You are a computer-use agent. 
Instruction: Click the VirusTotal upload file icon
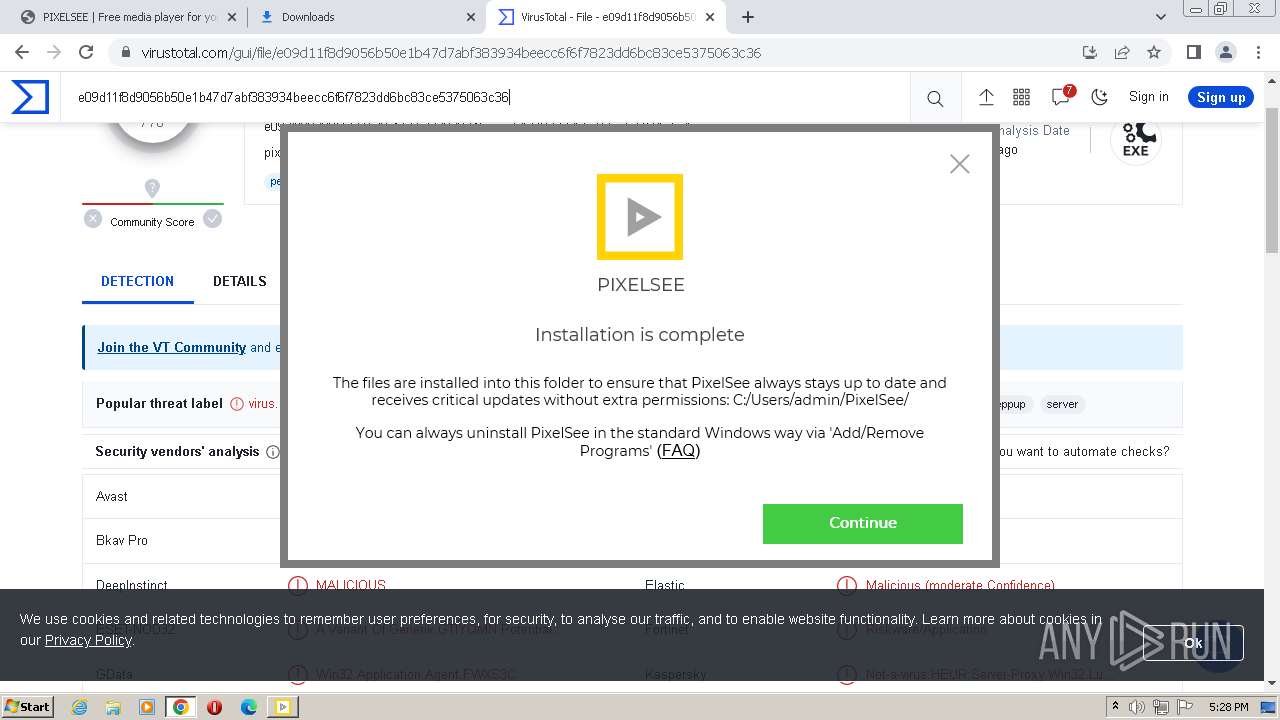986,97
